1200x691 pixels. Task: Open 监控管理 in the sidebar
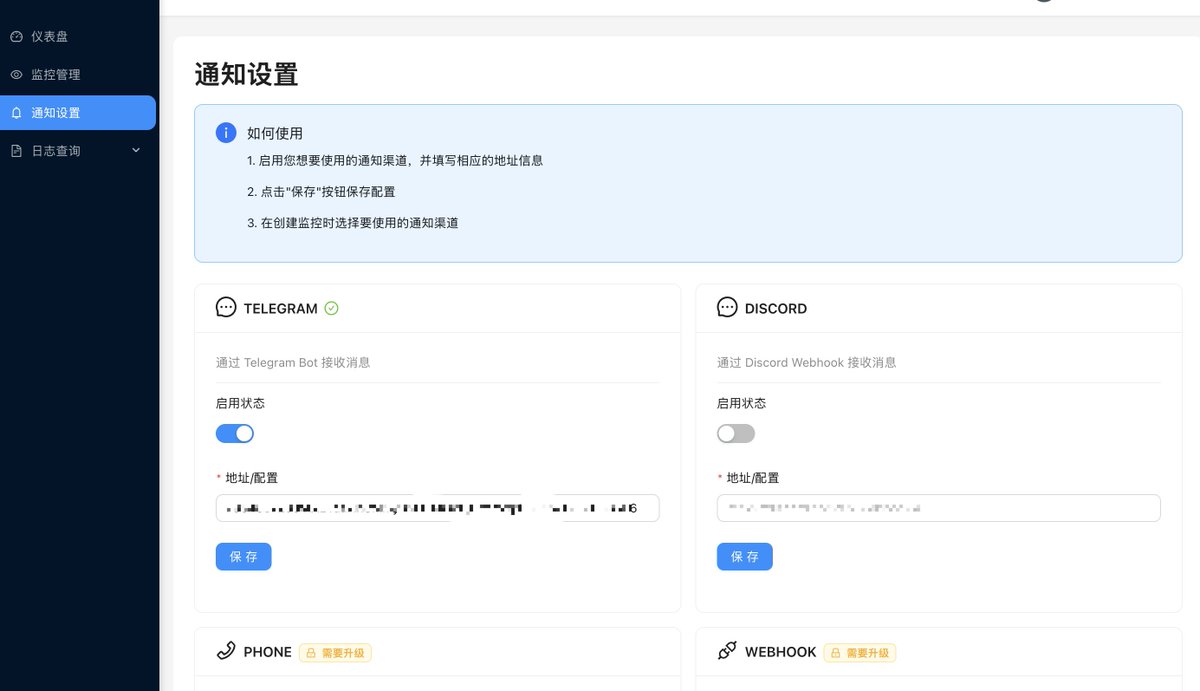click(x=78, y=74)
